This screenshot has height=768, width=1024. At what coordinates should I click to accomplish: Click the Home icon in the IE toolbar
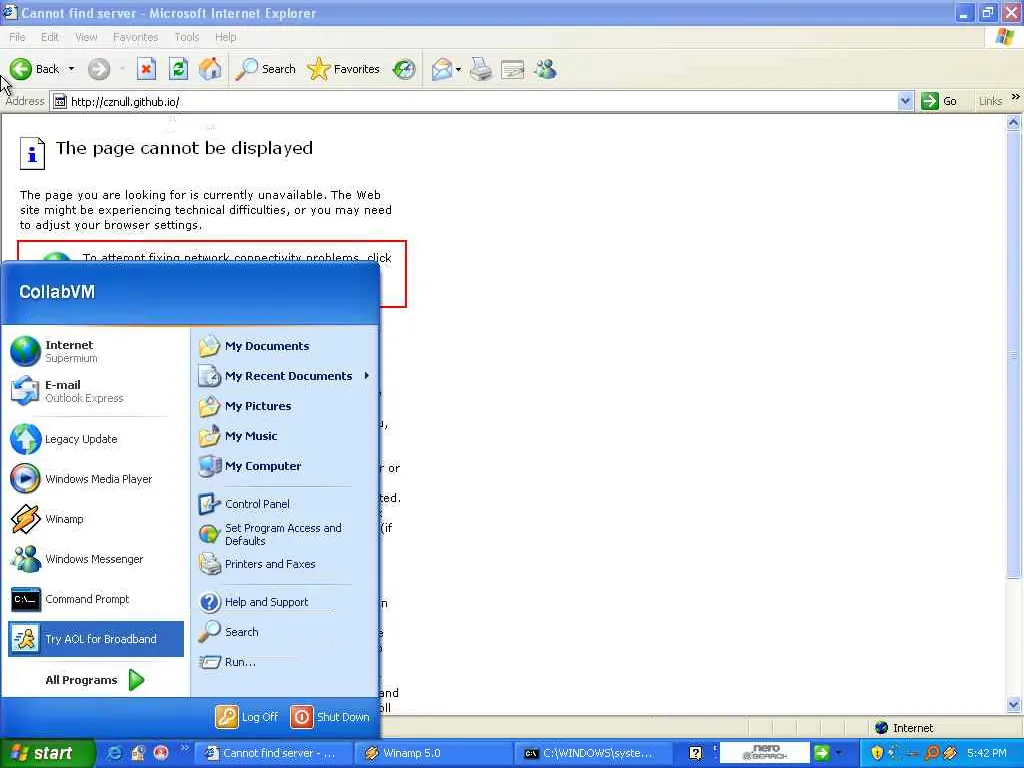(x=210, y=69)
